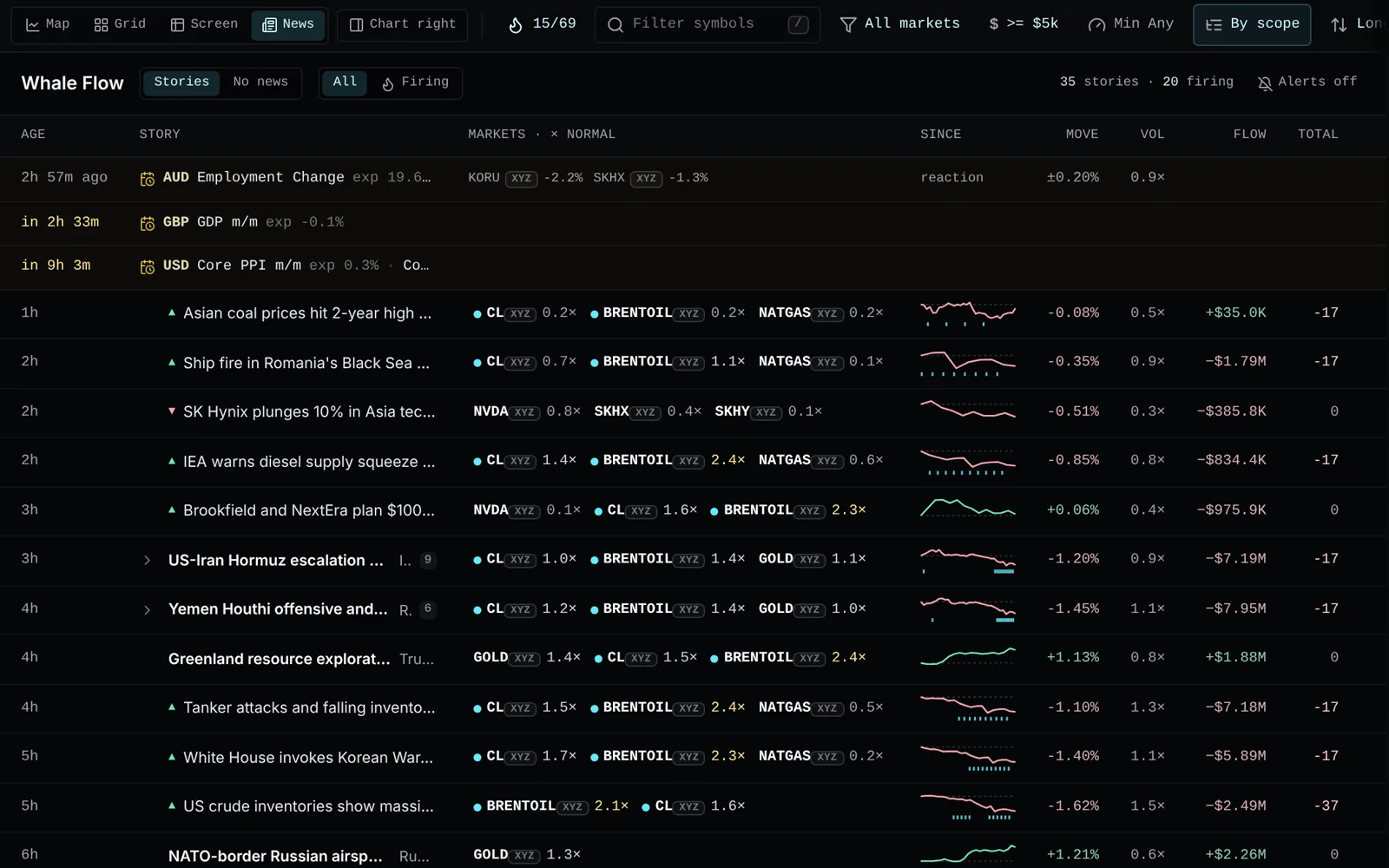
Task: Open the NATO-border Russian airspace story
Action: pos(275,857)
